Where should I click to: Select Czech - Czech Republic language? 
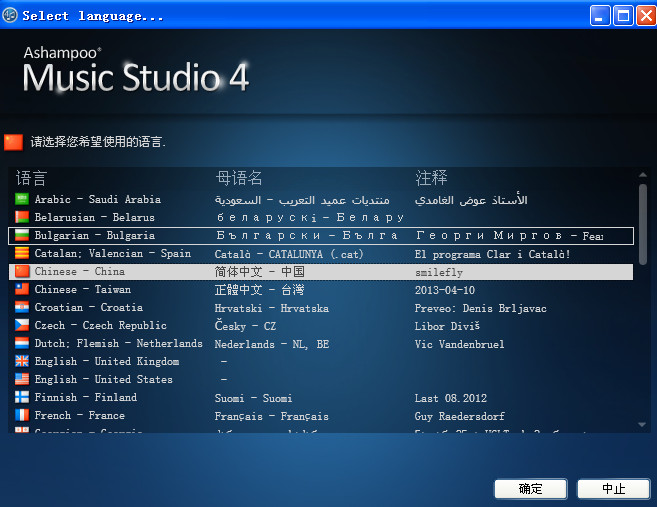[321, 326]
